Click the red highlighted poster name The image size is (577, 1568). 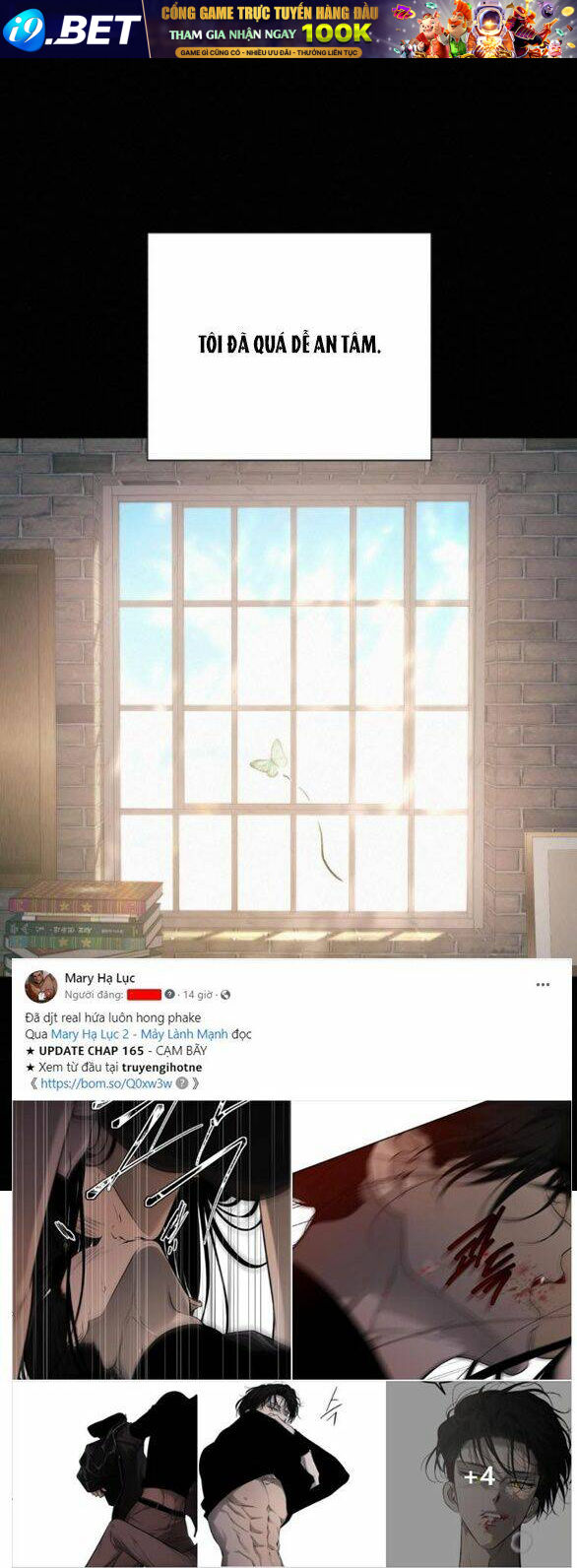pos(144,995)
